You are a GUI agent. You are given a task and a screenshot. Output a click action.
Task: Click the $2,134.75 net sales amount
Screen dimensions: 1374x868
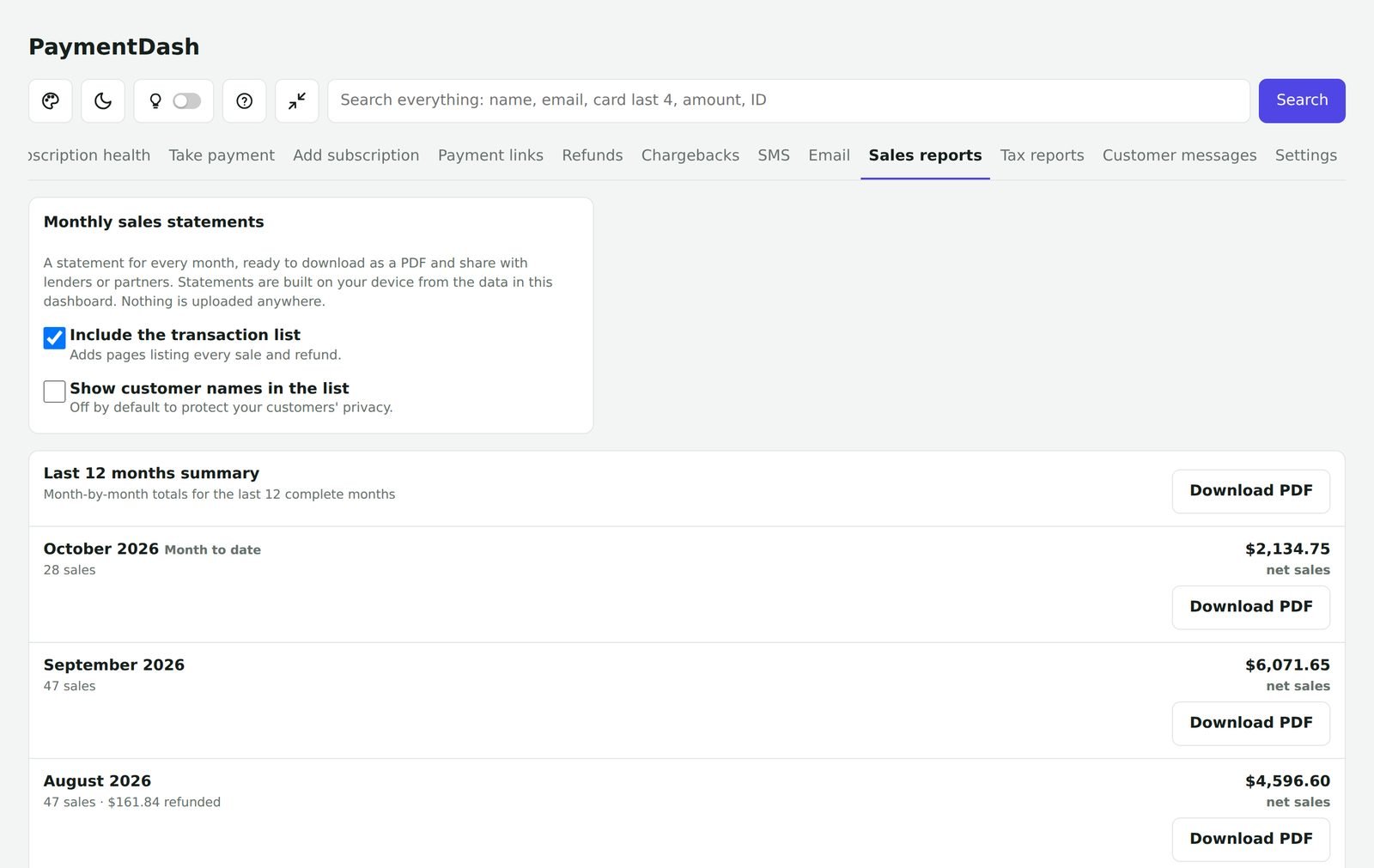tap(1287, 549)
